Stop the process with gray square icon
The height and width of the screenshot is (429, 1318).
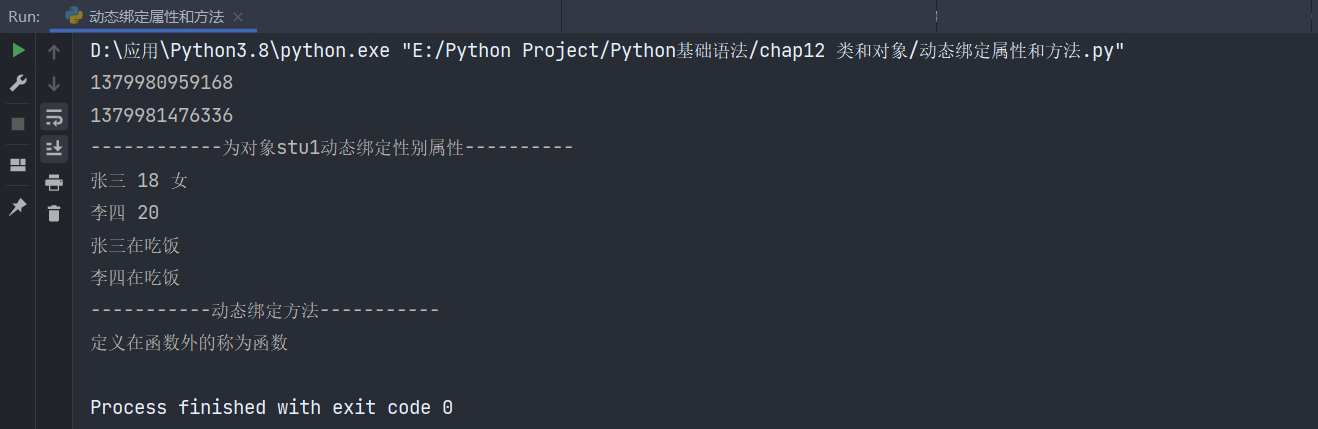(x=18, y=124)
